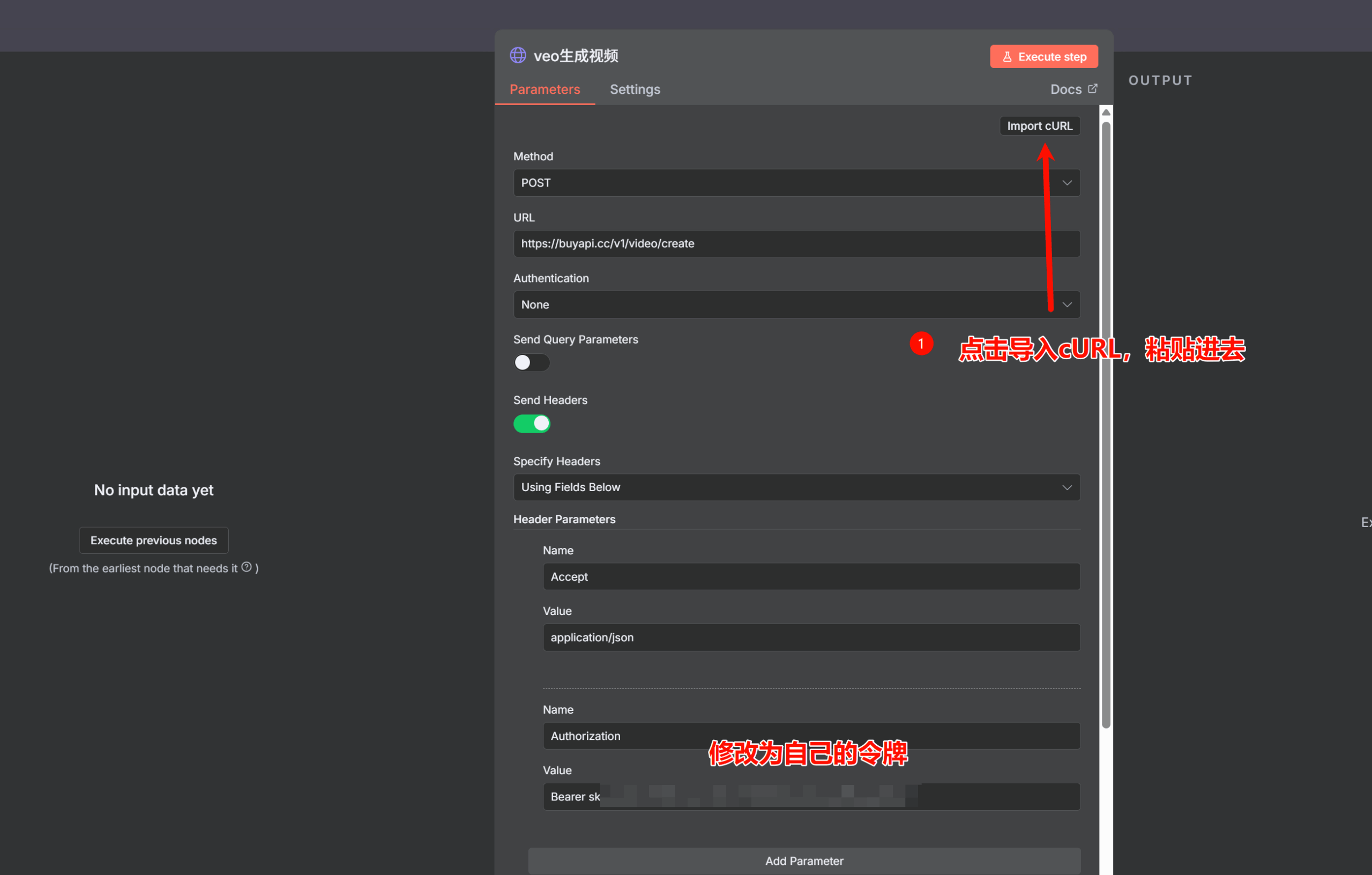Click the Add Parameter button

[x=803, y=861]
